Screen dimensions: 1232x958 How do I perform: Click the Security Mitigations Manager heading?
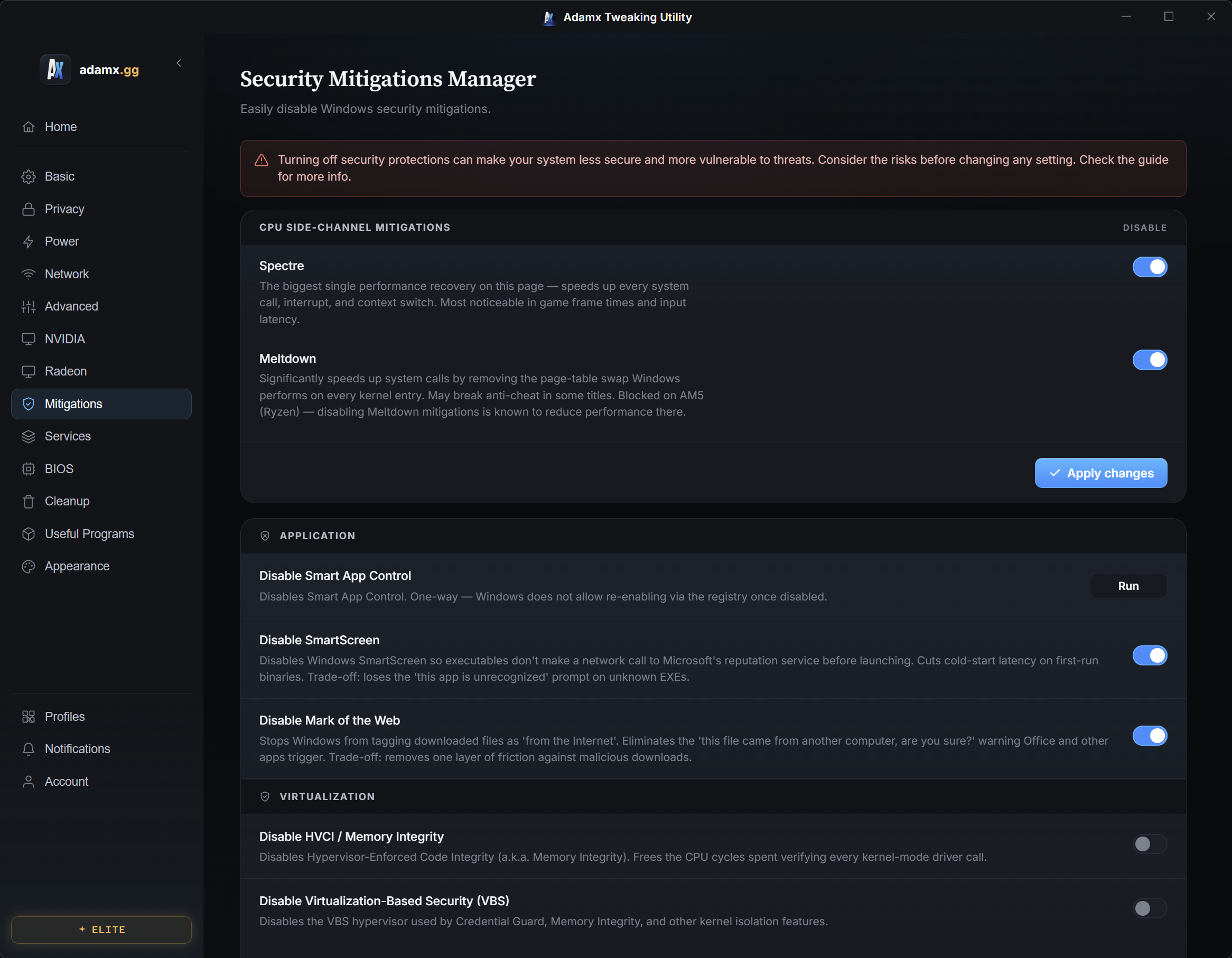point(388,79)
